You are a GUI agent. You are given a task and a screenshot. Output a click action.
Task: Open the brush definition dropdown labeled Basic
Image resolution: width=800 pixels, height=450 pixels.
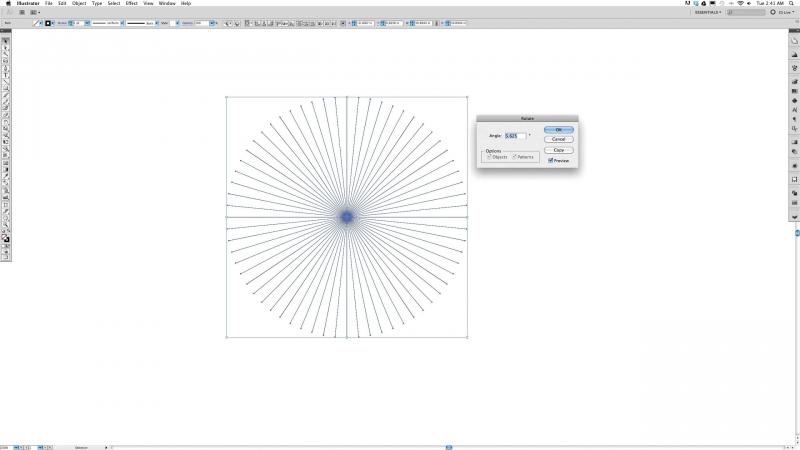pyautogui.click(x=158, y=23)
